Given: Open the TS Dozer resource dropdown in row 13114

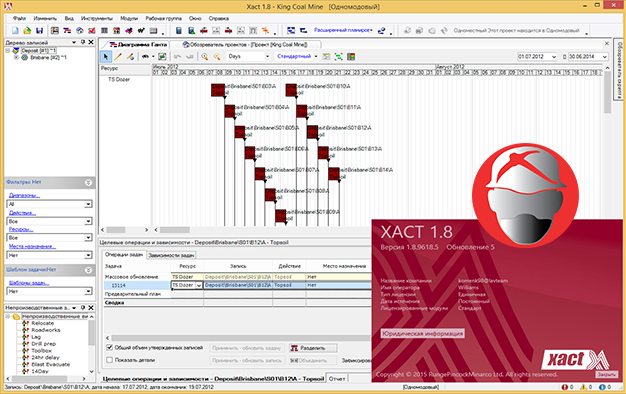Looking at the screenshot, I should 199,285.
